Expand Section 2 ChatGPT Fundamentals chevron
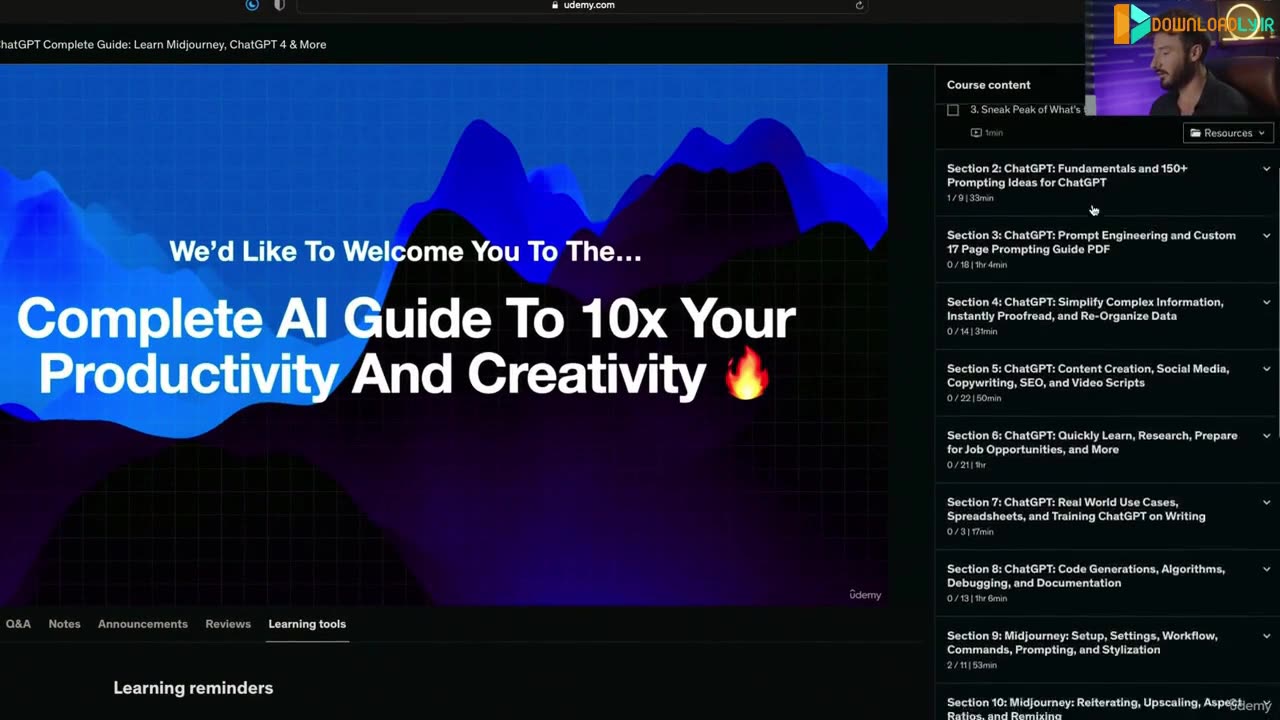The width and height of the screenshot is (1280, 720). pyautogui.click(x=1266, y=169)
